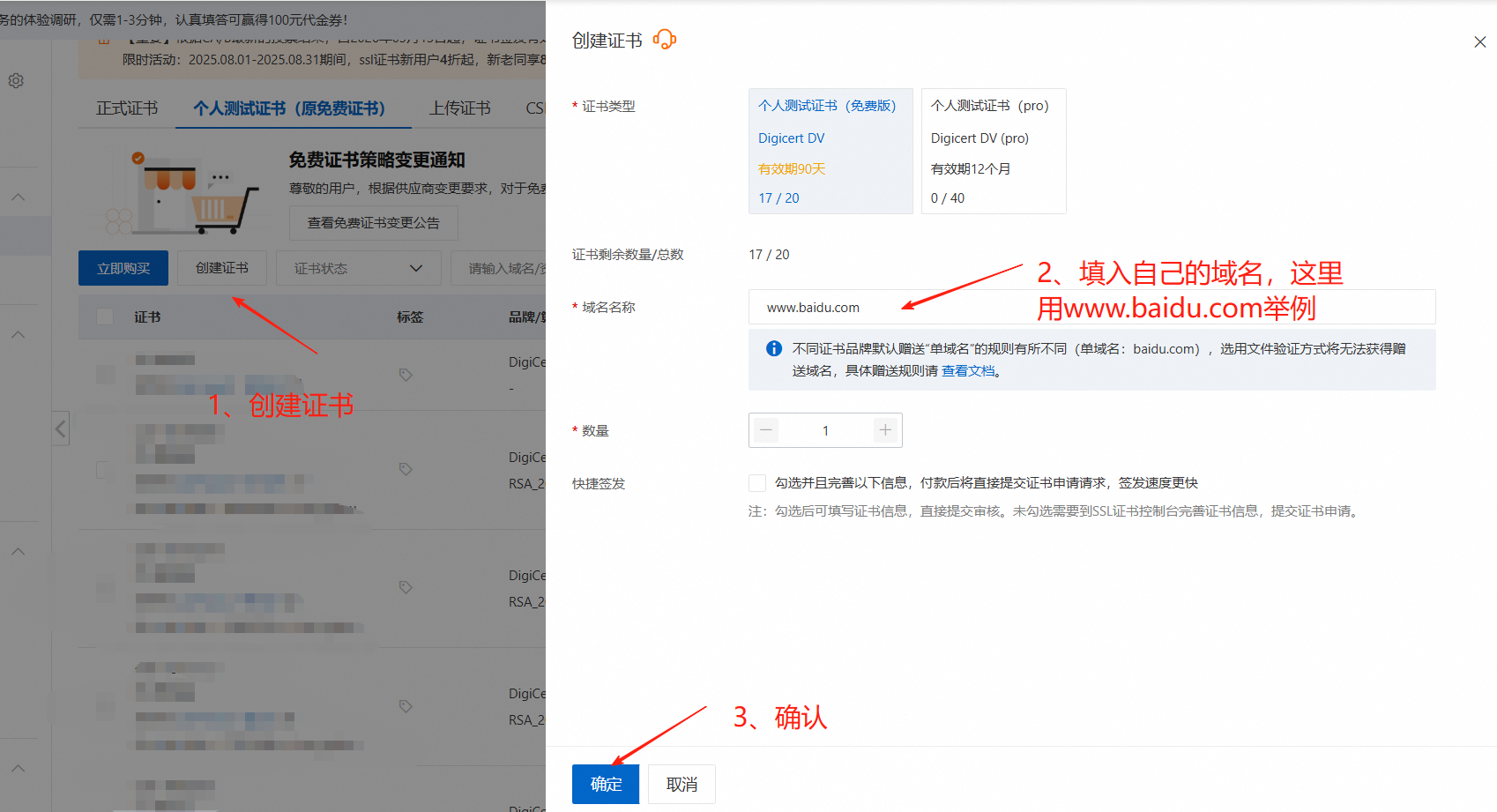Open 查看免费证书变更公告 button
This screenshot has height=812, width=1497.
(x=374, y=223)
